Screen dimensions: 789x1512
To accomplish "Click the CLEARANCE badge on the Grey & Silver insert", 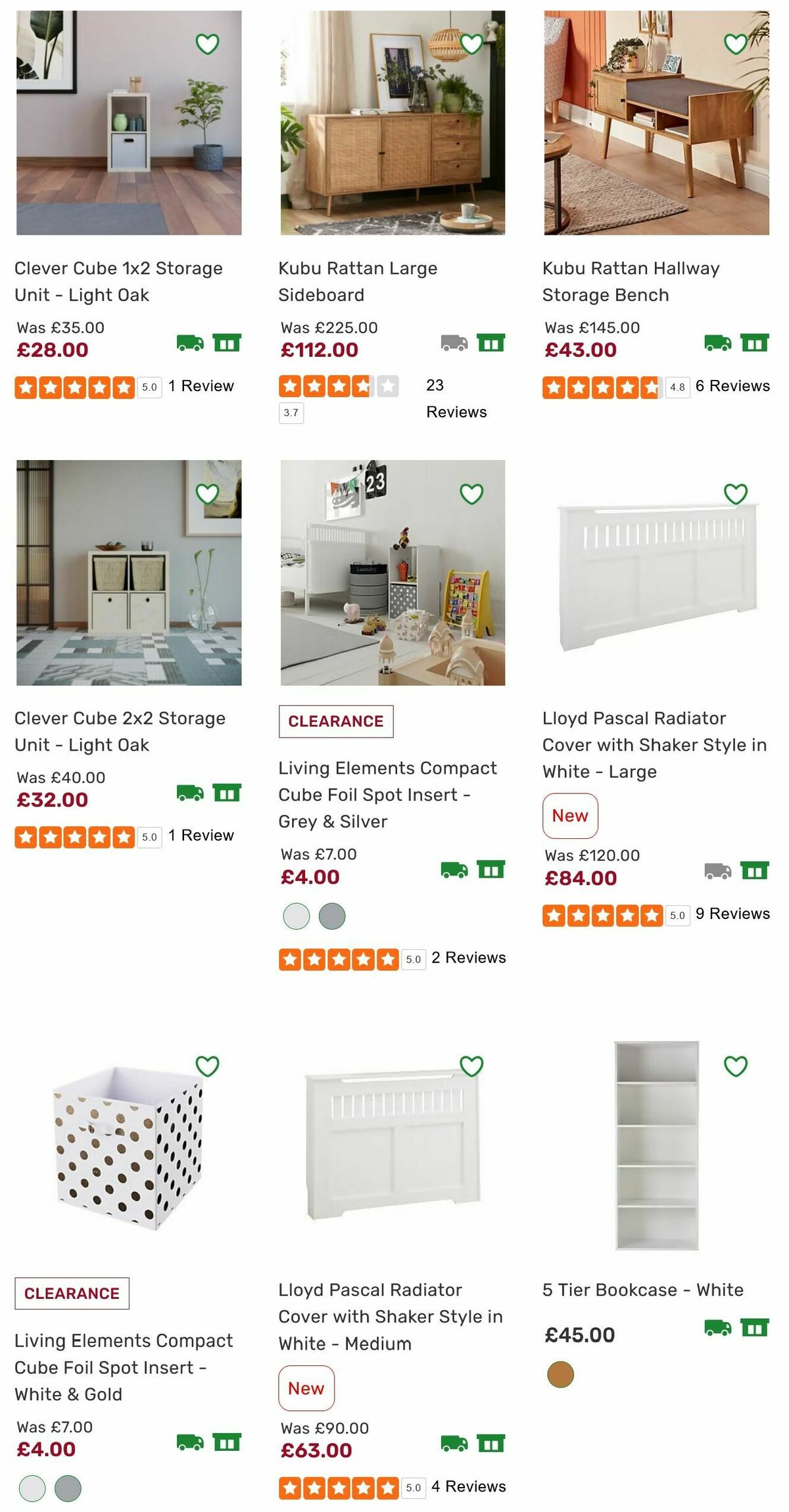I will pos(336,721).
